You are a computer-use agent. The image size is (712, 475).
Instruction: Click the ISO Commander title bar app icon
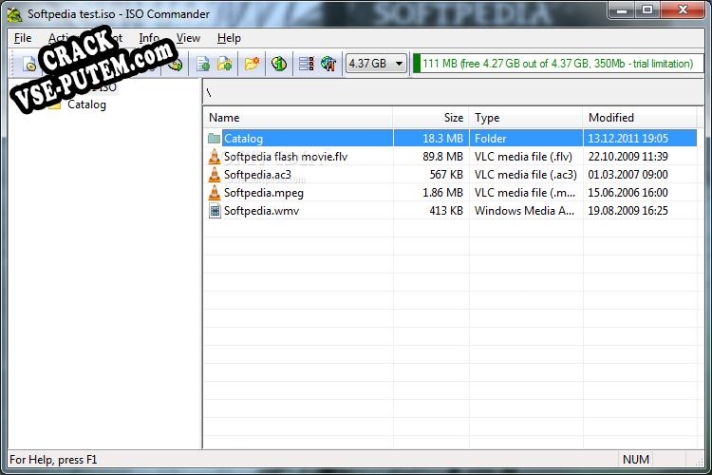[15, 15]
